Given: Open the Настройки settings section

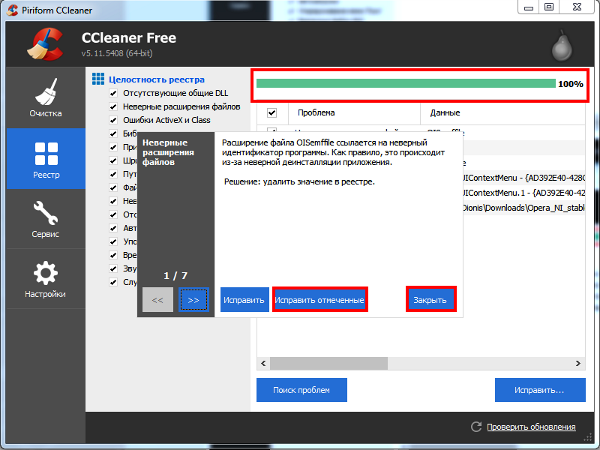Looking at the screenshot, I should [x=46, y=279].
